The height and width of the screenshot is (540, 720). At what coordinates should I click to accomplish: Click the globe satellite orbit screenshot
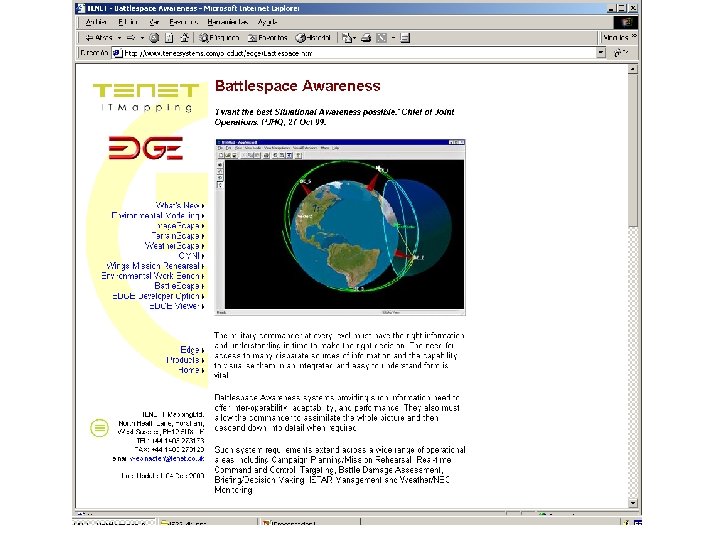coord(340,227)
